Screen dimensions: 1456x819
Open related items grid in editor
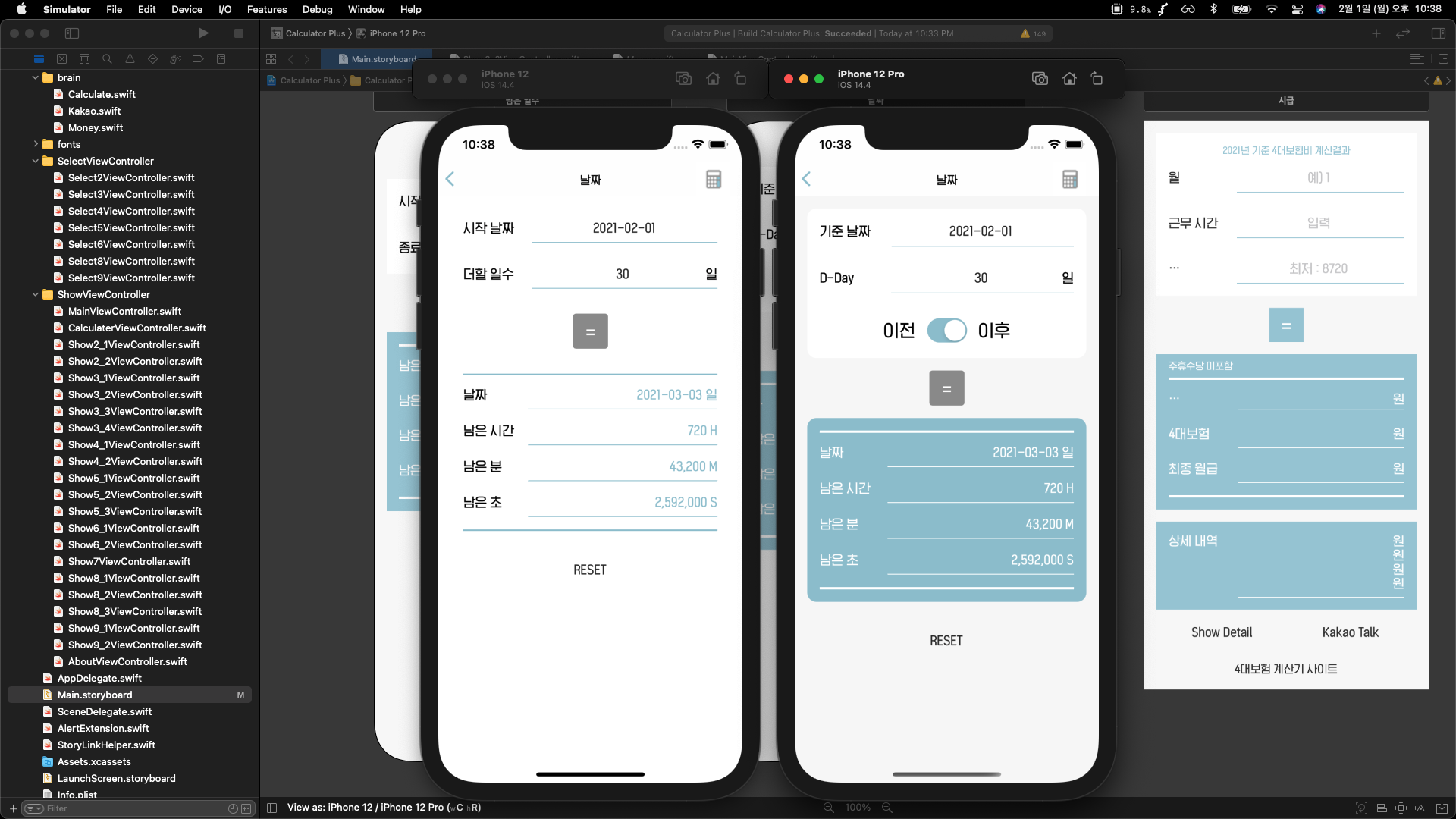click(271, 59)
